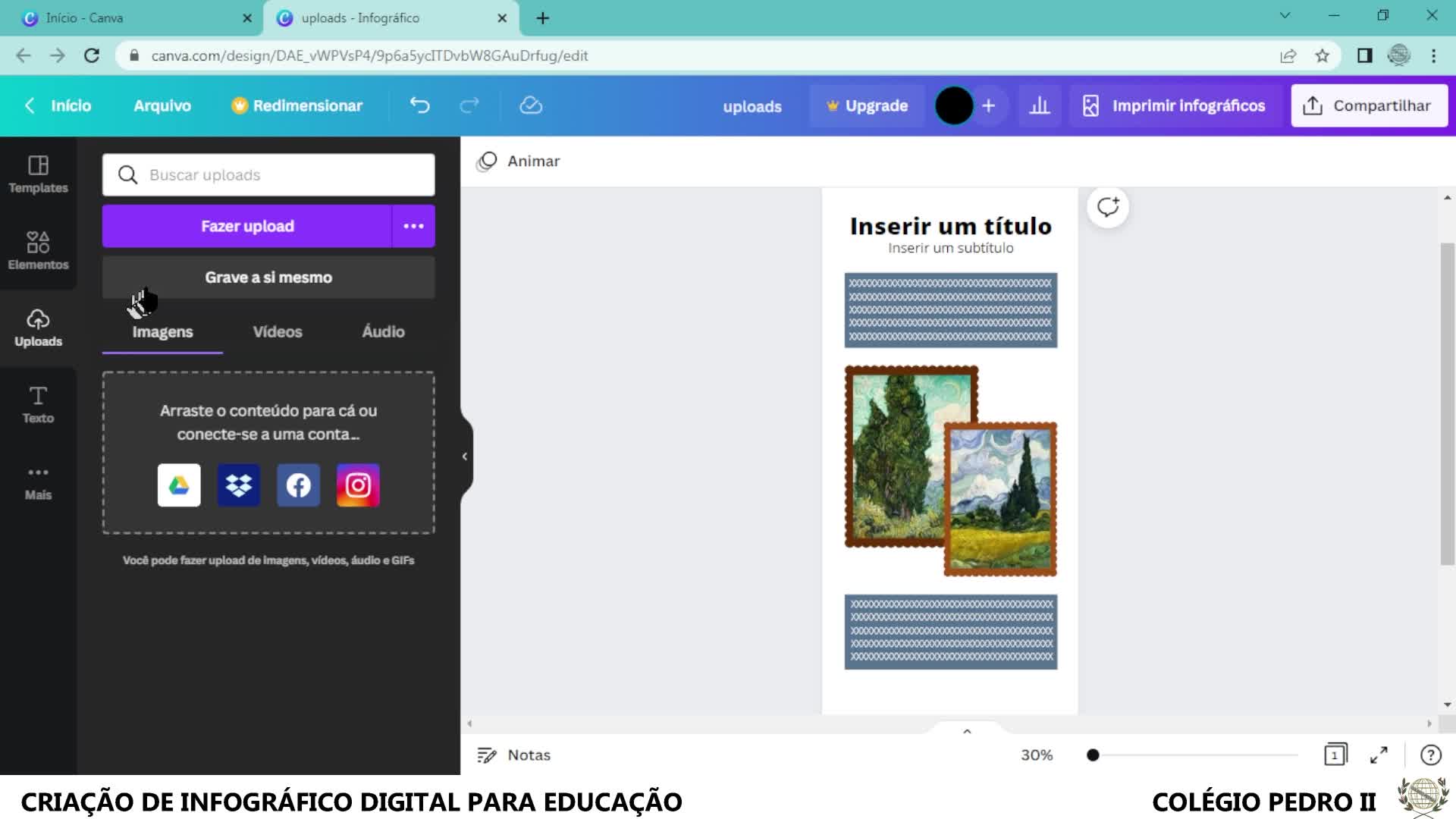1456x819 pixels.
Task: Bookmark this page with star icon
Action: (x=1322, y=55)
